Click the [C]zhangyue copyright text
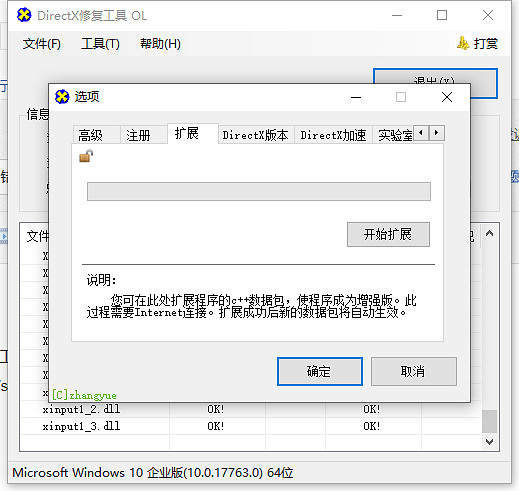The width and height of the screenshot is (519, 491). [84, 395]
